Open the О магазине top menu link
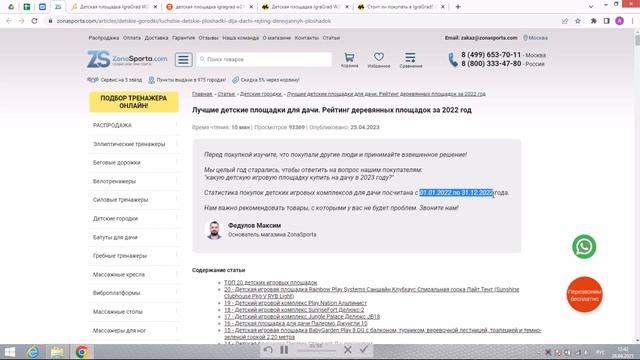Screen dimensions: 640x360 (x=277, y=38)
